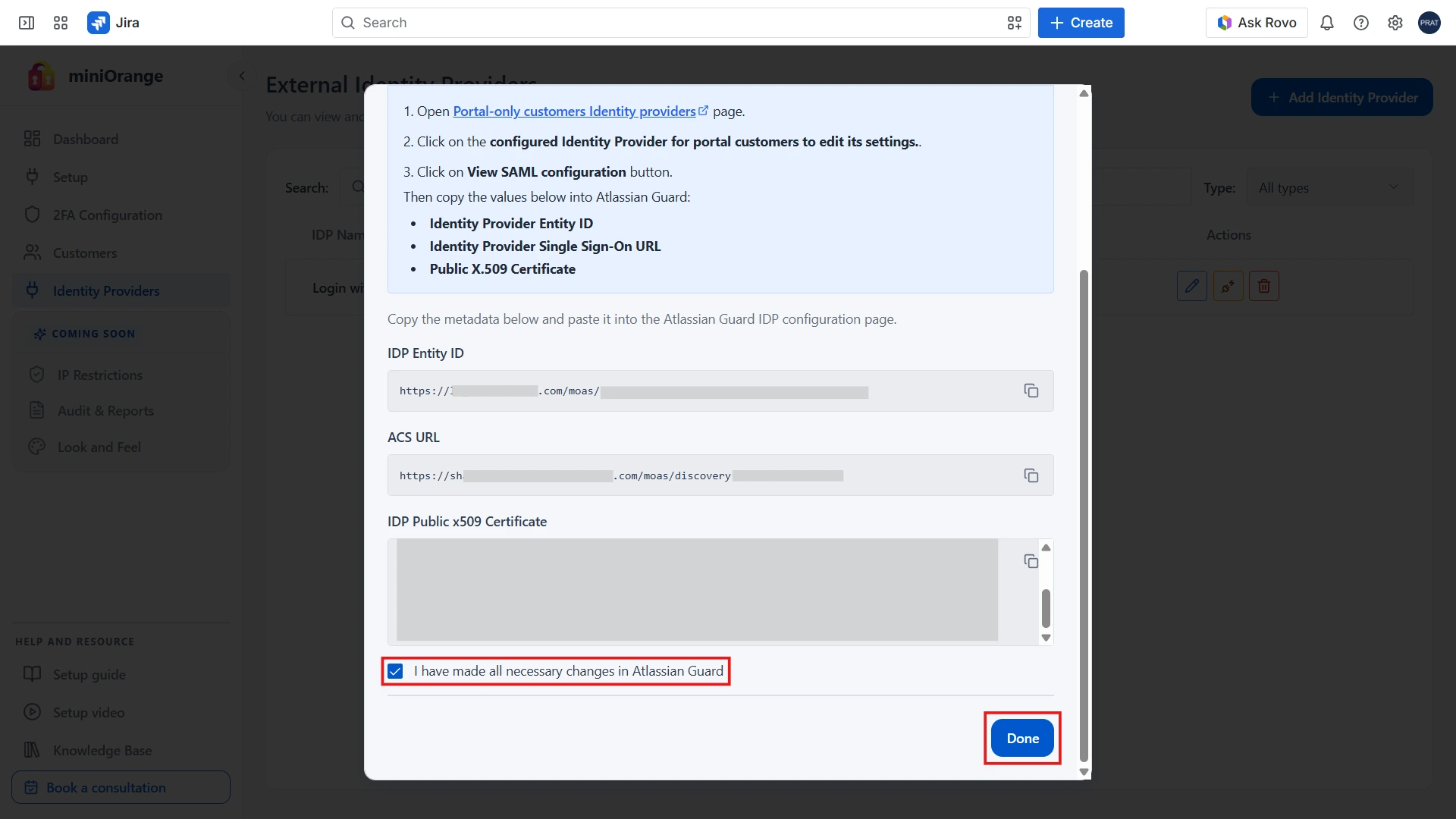This screenshot has height=819, width=1456.
Task: Click the Jira Search field
Action: (x=681, y=23)
